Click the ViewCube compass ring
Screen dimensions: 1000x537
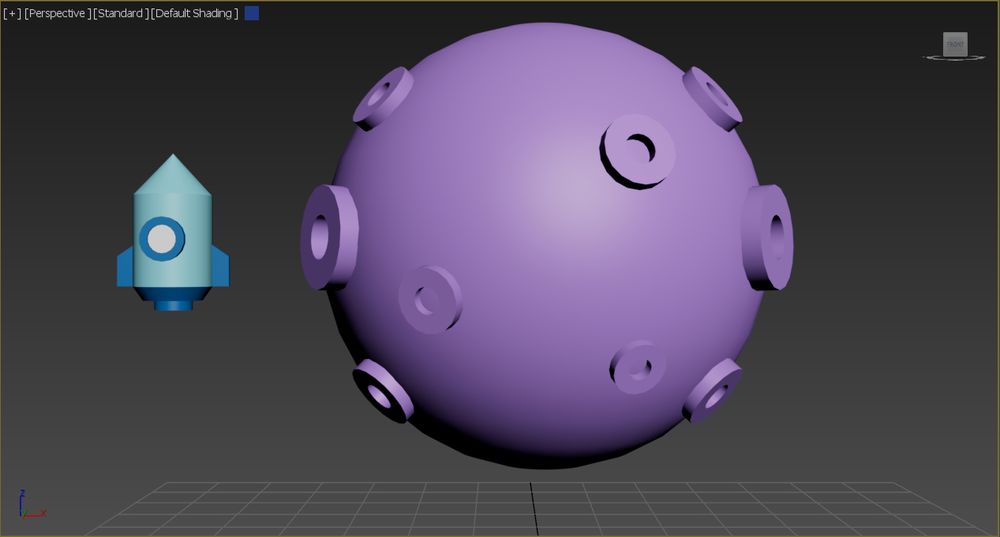tap(955, 58)
